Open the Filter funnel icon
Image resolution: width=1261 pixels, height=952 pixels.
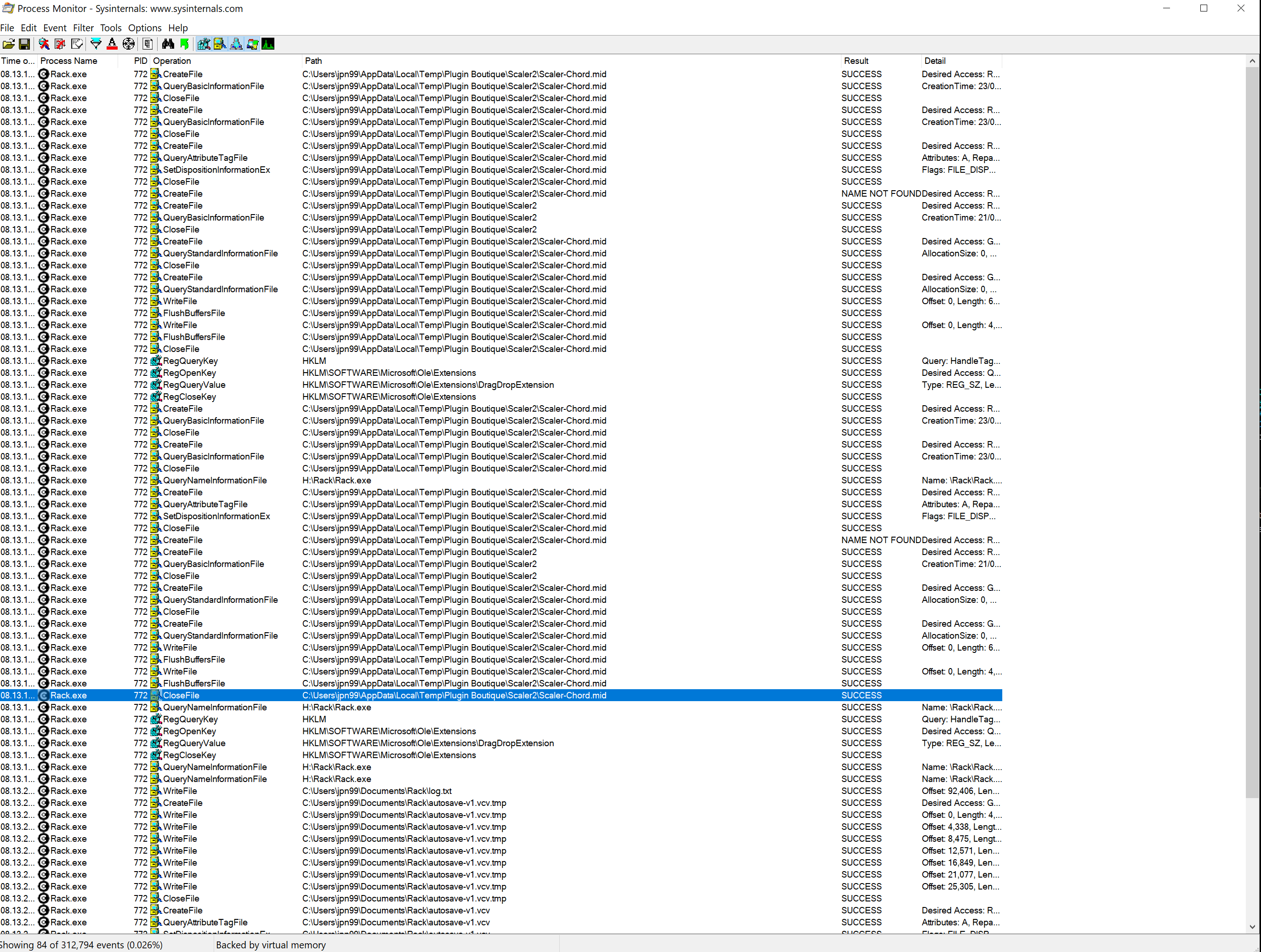click(96, 44)
